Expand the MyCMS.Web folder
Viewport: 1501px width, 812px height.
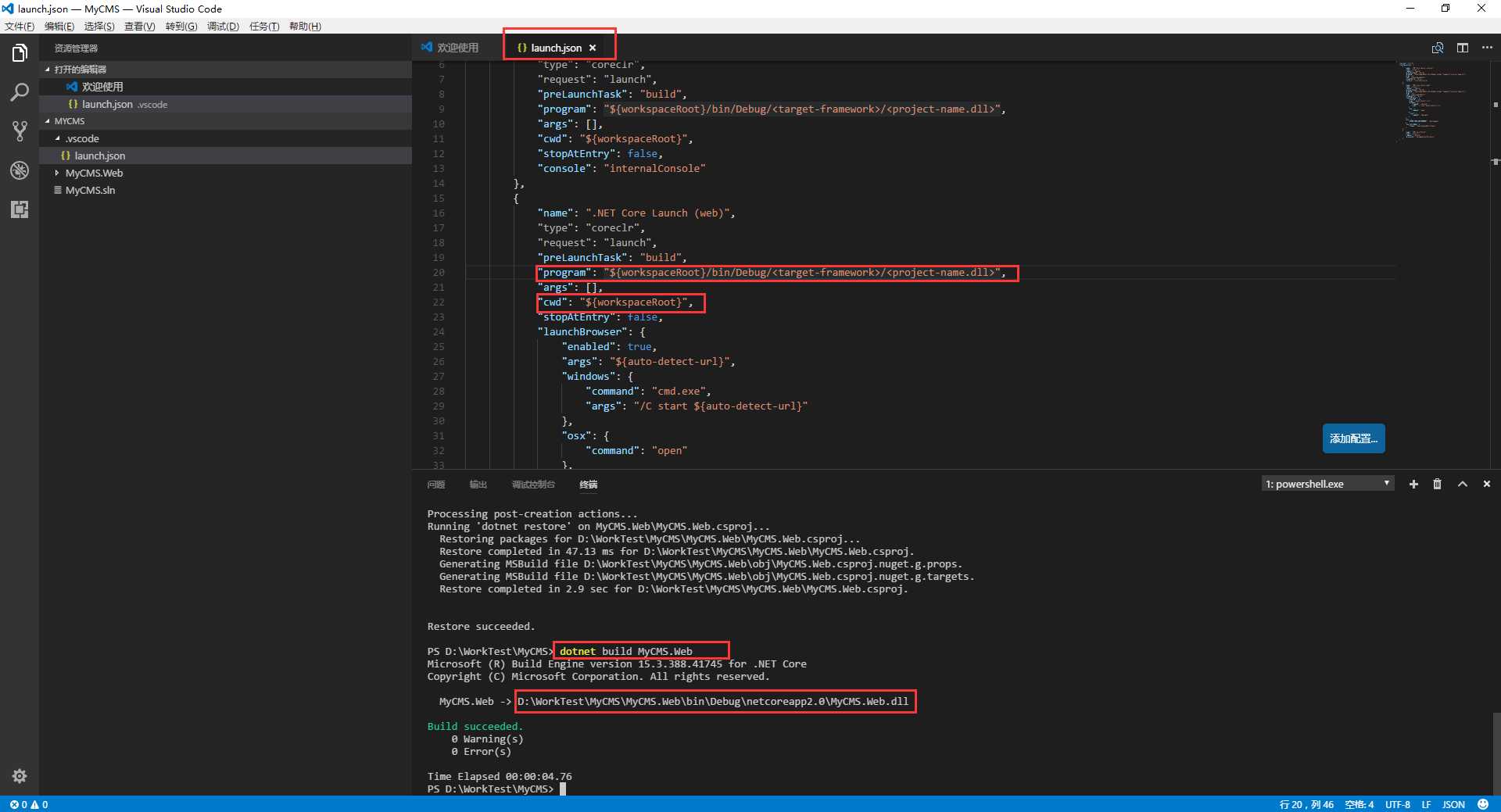225,173
